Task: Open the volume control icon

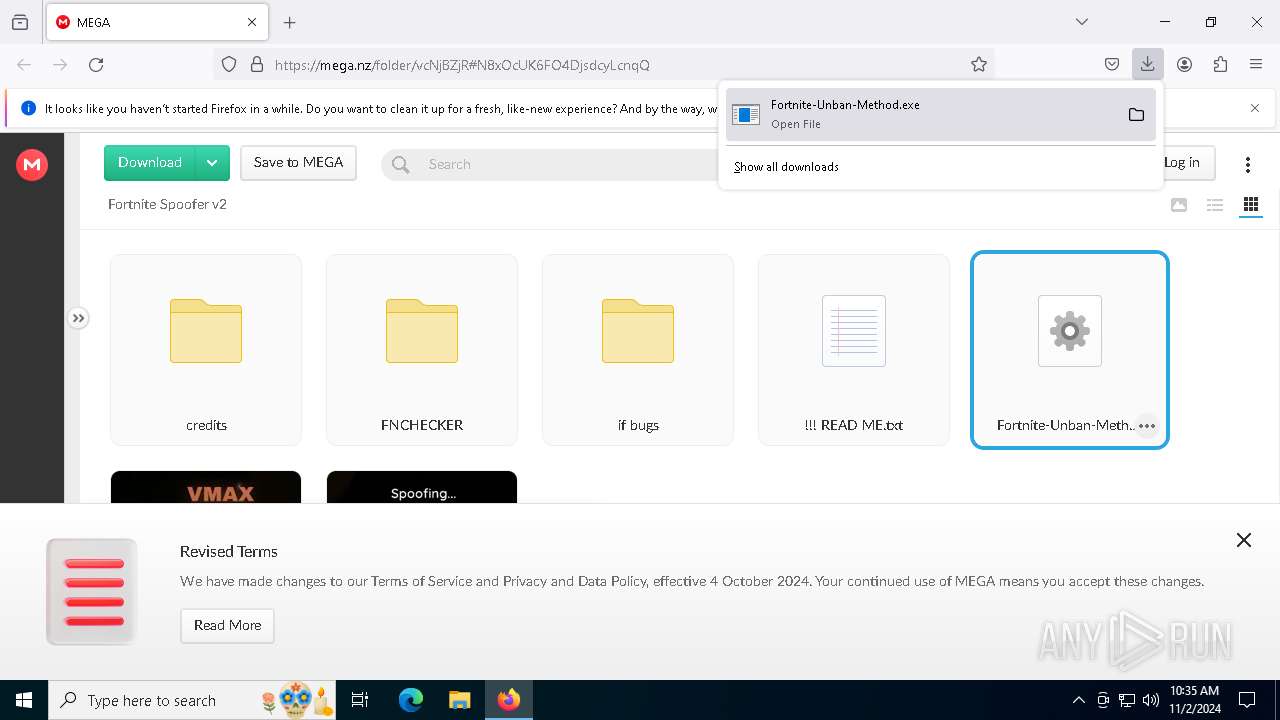Action: [x=1151, y=700]
